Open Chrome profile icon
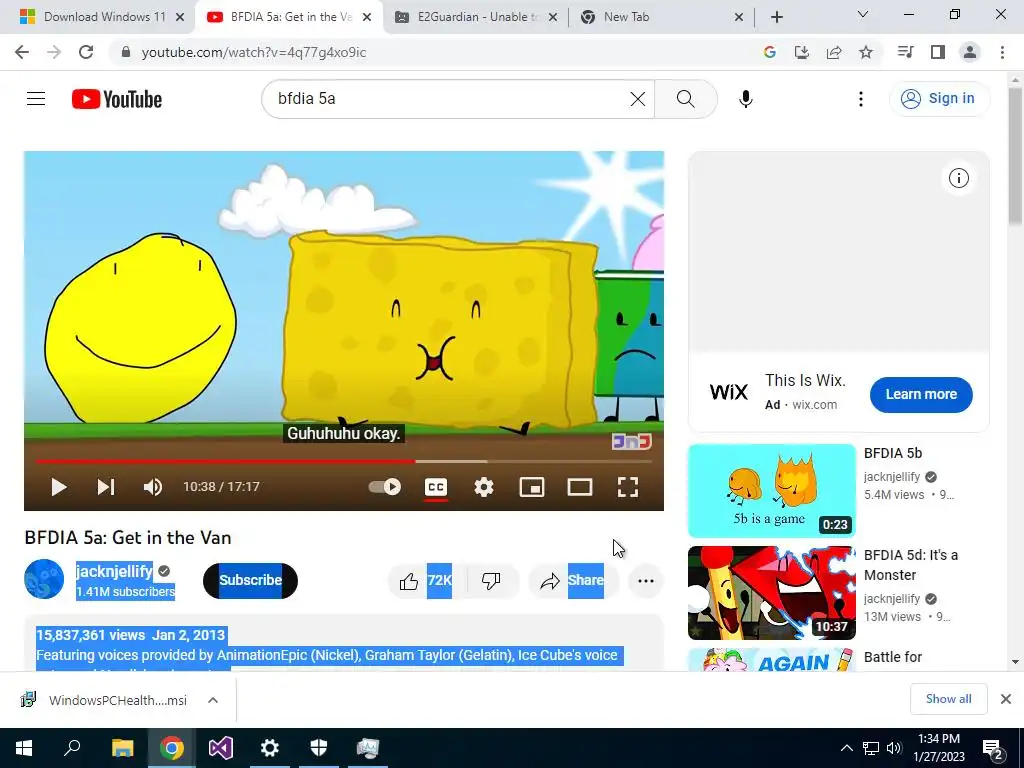 click(970, 52)
